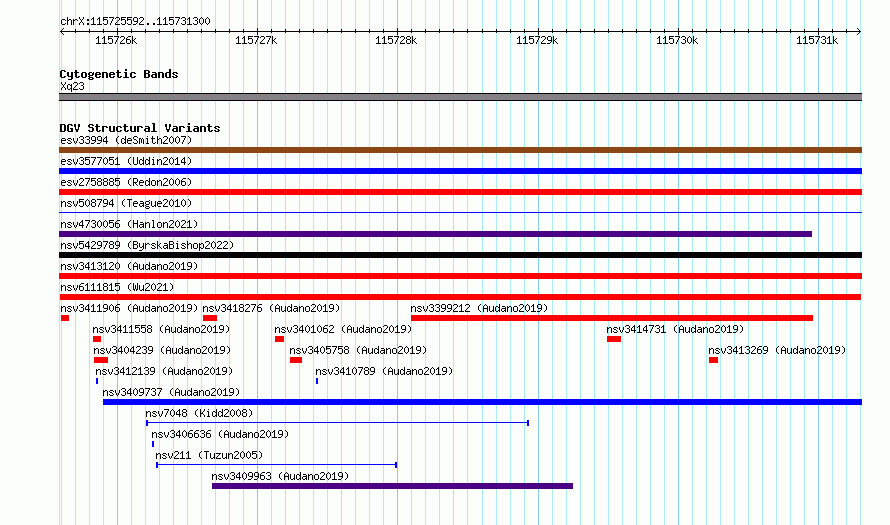Click the ruler's right end arrow
Screen dimensions: 890x525
point(859,32)
